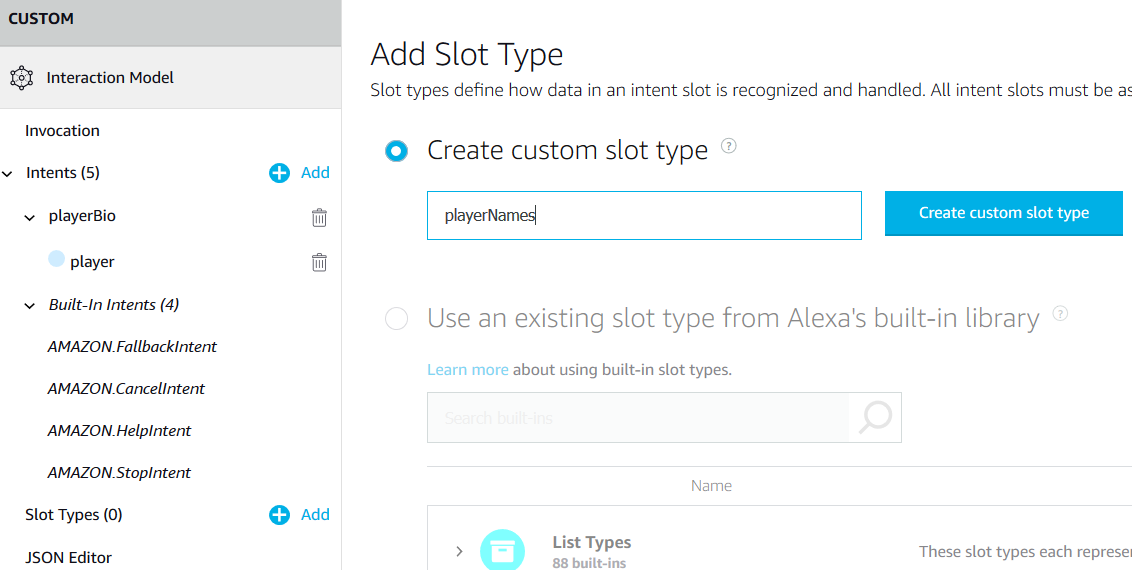Collapse the Intents section chevron
The width and height of the screenshot is (1132, 570).
[x=8, y=174]
